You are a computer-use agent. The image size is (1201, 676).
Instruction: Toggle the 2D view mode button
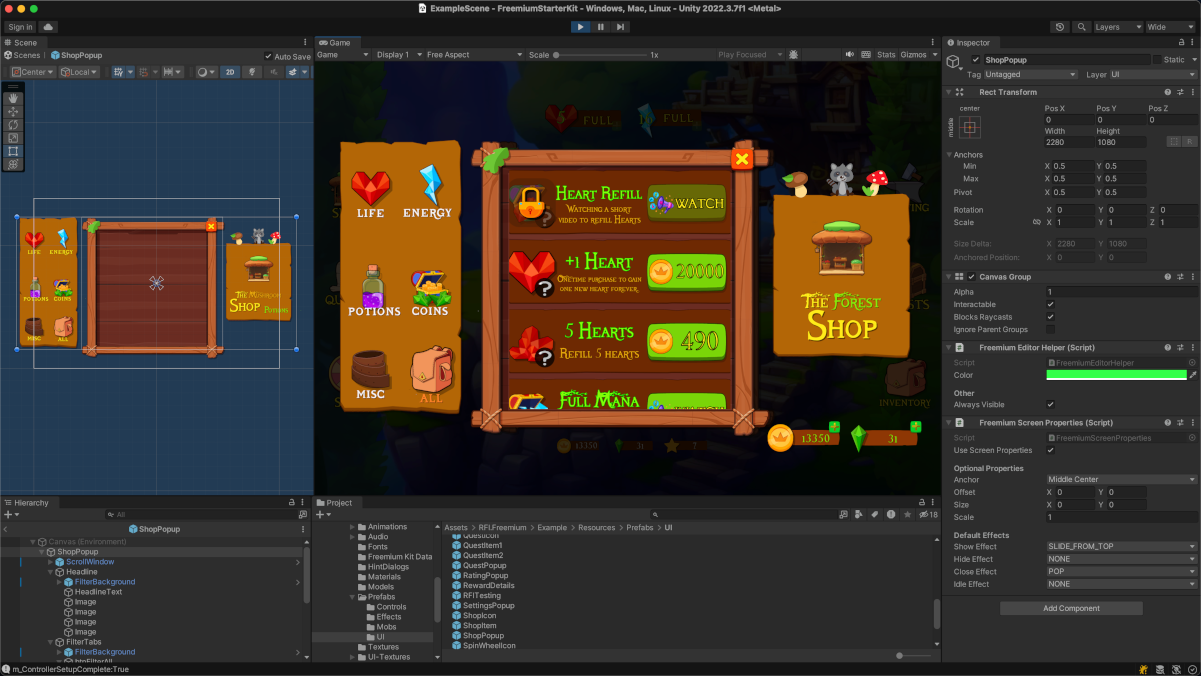[x=229, y=72]
